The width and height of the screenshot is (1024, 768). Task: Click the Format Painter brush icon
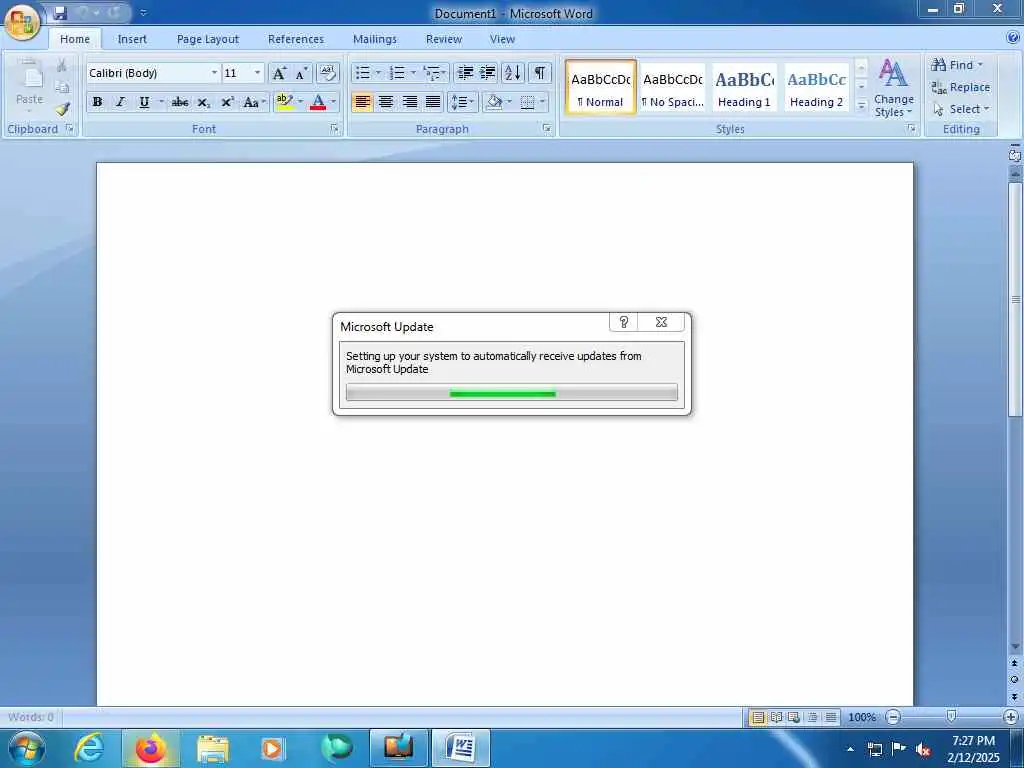click(62, 108)
